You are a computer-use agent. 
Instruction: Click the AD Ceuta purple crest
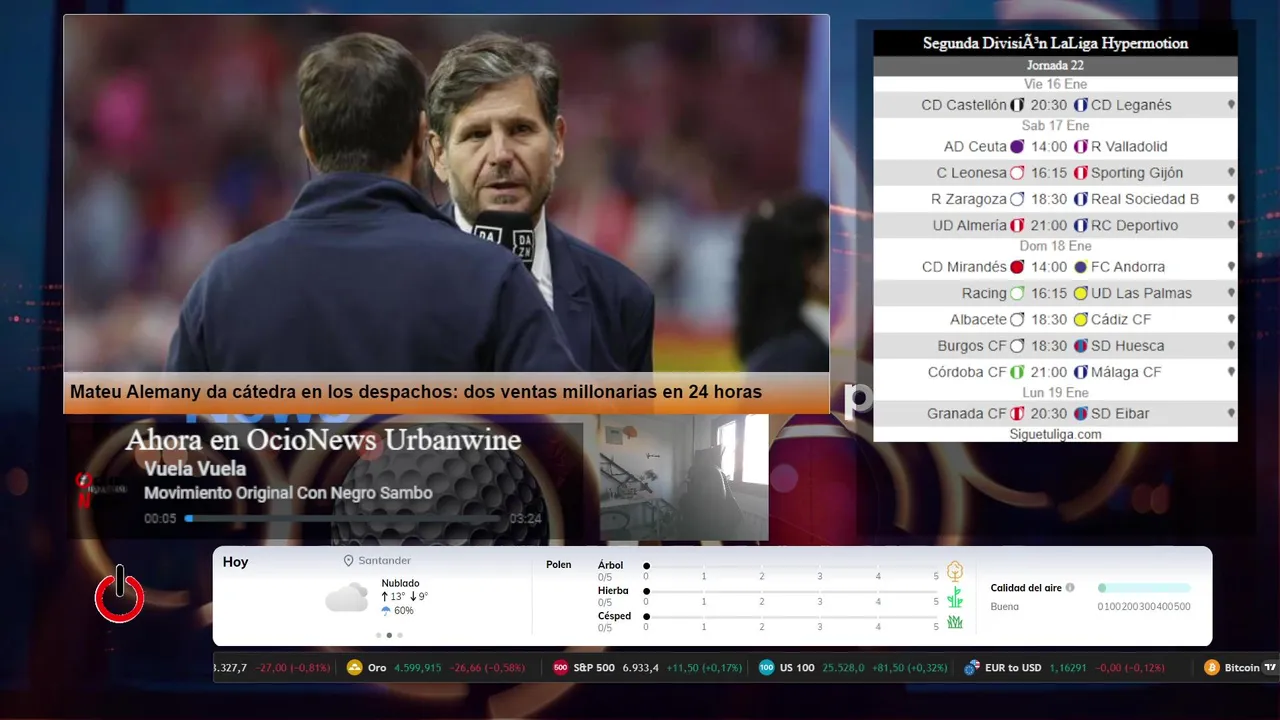[x=1017, y=146]
